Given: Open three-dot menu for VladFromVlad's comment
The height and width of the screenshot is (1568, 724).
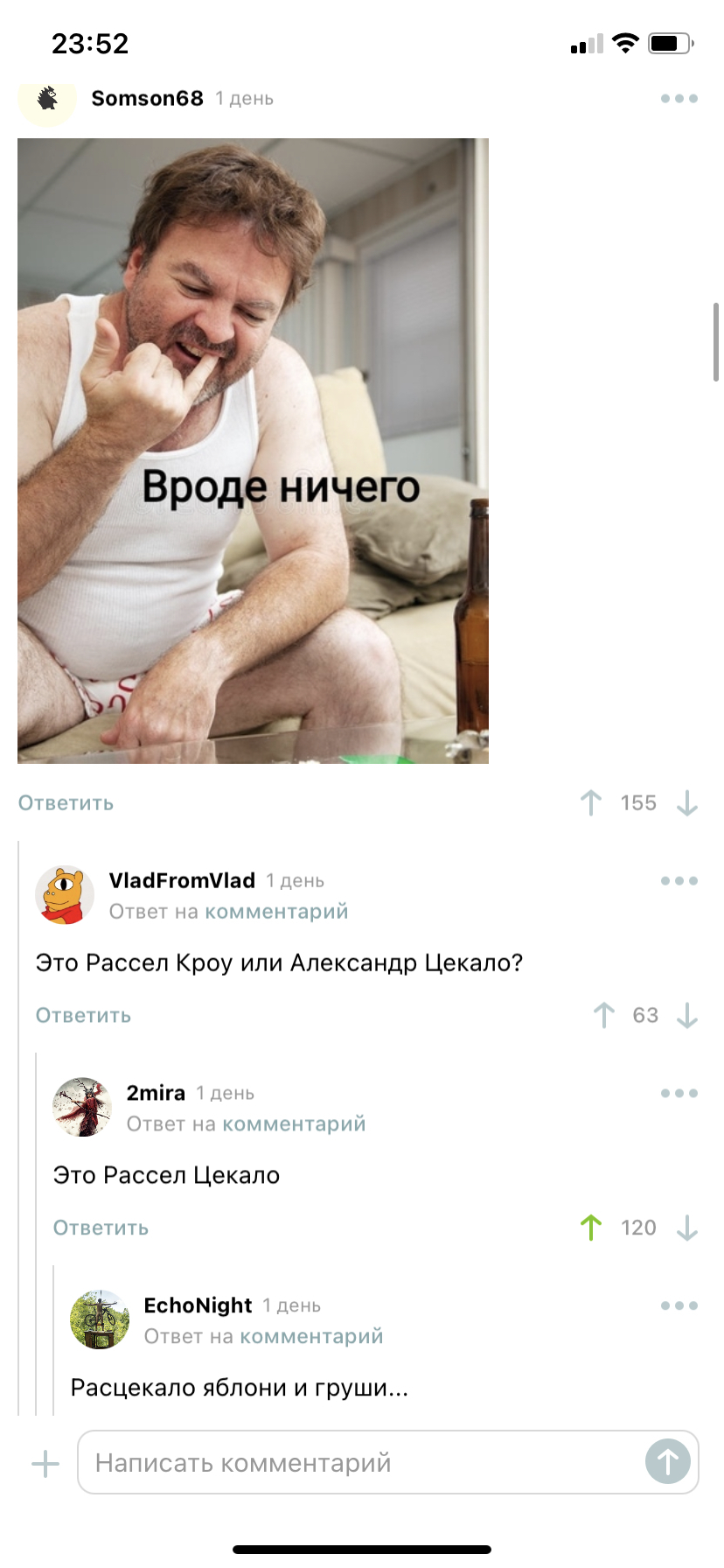Looking at the screenshot, I should click(679, 881).
